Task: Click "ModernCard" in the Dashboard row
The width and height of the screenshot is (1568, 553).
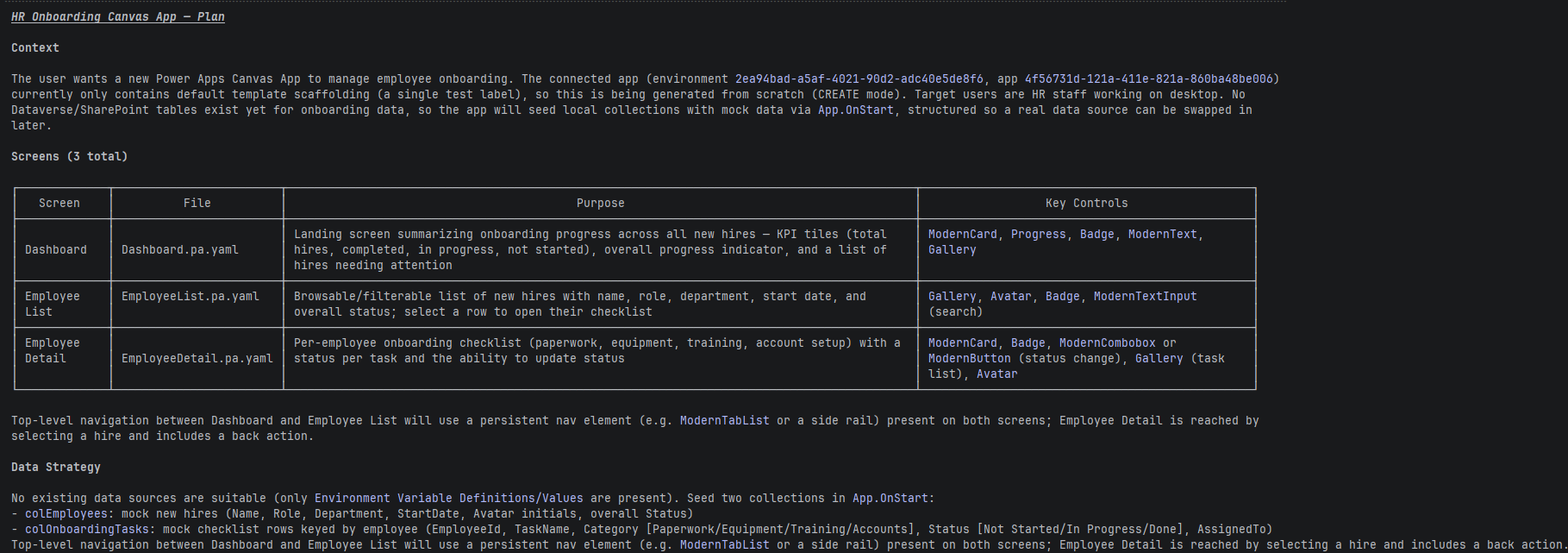Action: pyautogui.click(x=963, y=234)
